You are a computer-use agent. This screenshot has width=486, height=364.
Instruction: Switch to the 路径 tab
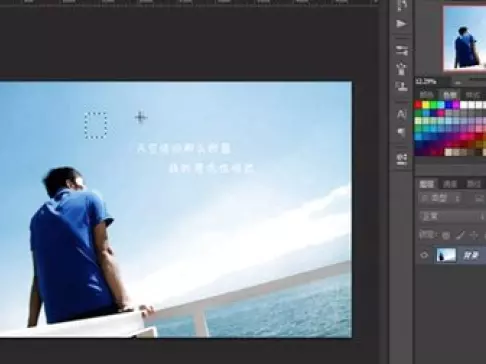[473, 184]
